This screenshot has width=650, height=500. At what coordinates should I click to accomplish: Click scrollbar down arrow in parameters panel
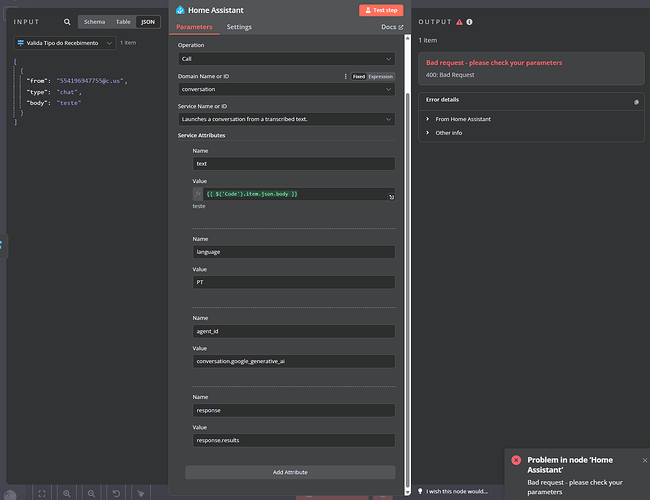(407, 492)
